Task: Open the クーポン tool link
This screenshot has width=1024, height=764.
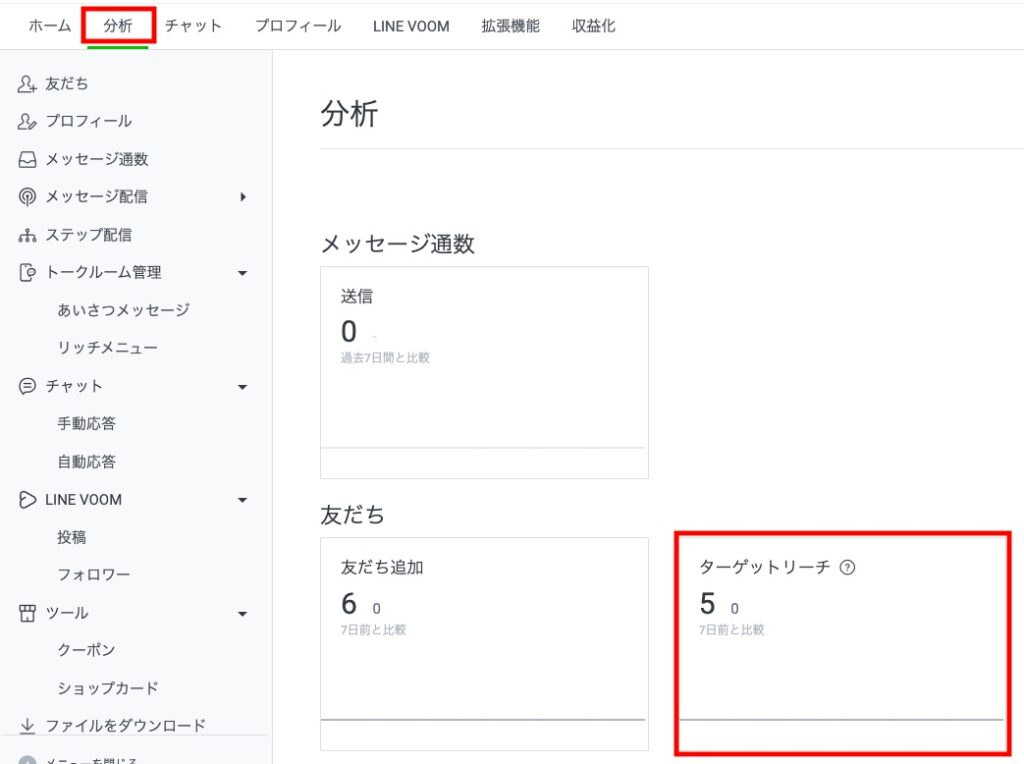Action: click(86, 651)
